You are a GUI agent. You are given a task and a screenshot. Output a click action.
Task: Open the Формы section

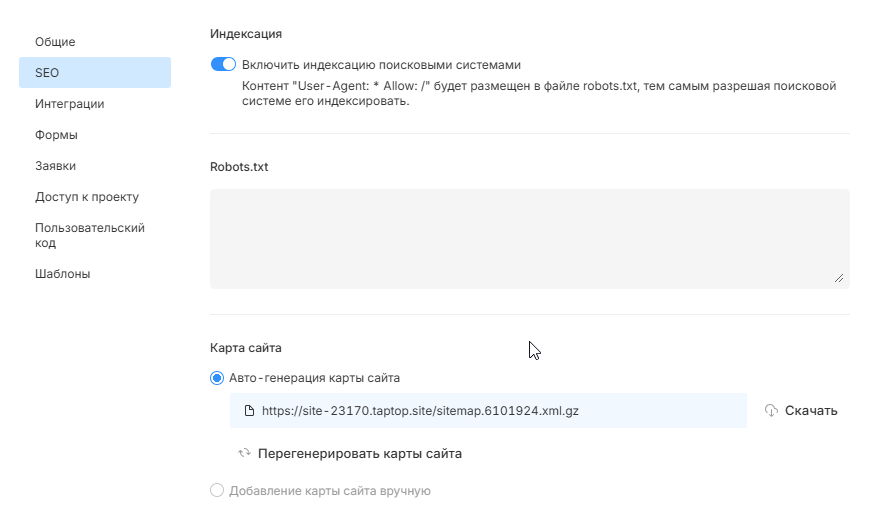tap(56, 135)
